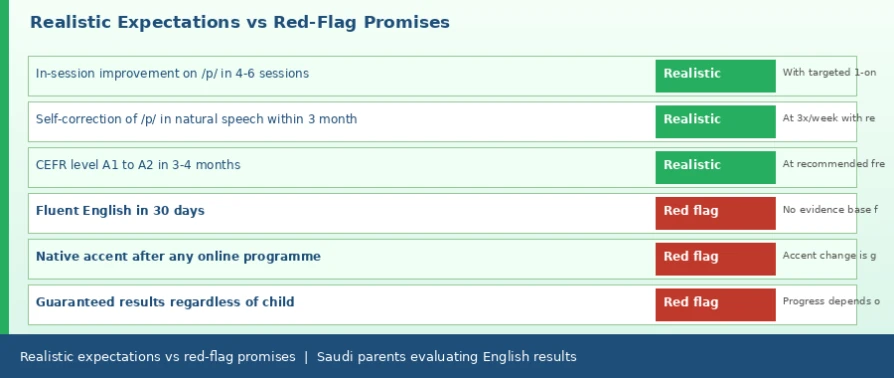Image resolution: width=894 pixels, height=378 pixels.
Task: Click the 'No evidence base' note text
Action: (x=830, y=210)
